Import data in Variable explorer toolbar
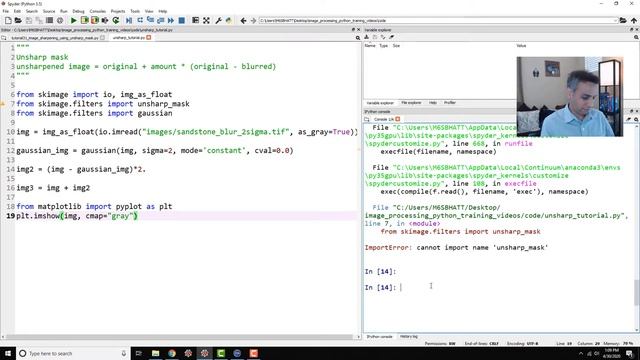Viewport: 640px width, 360px height. [367, 37]
